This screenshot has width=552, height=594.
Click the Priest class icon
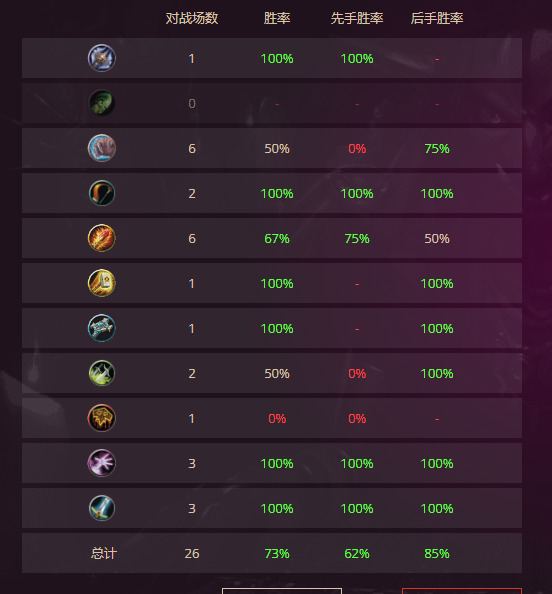[x=102, y=328]
